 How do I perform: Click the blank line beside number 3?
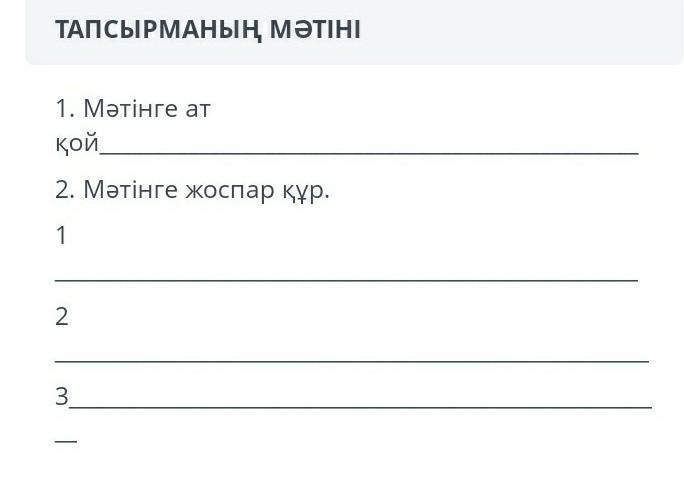pyautogui.click(x=360, y=405)
